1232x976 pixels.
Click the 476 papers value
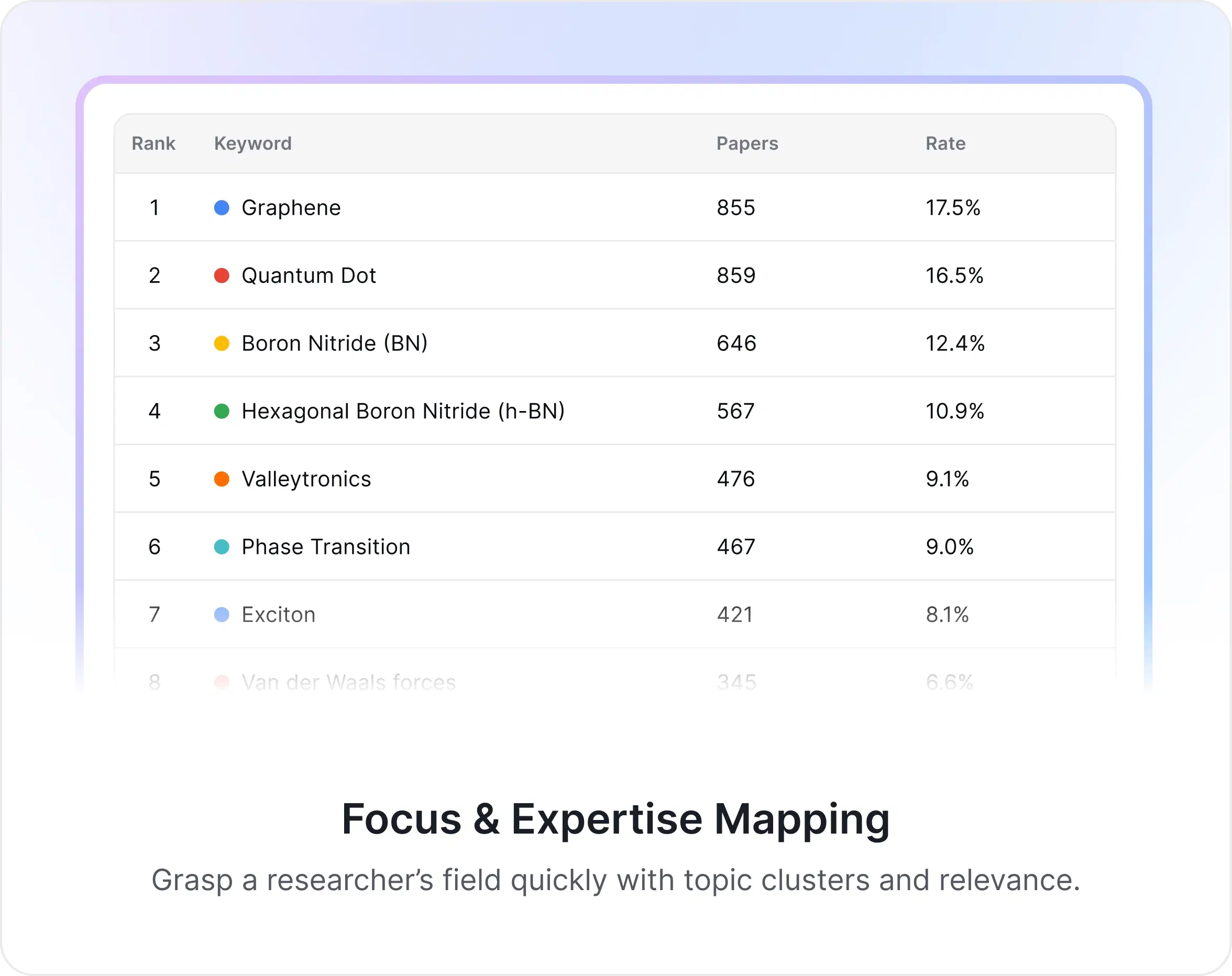736,479
